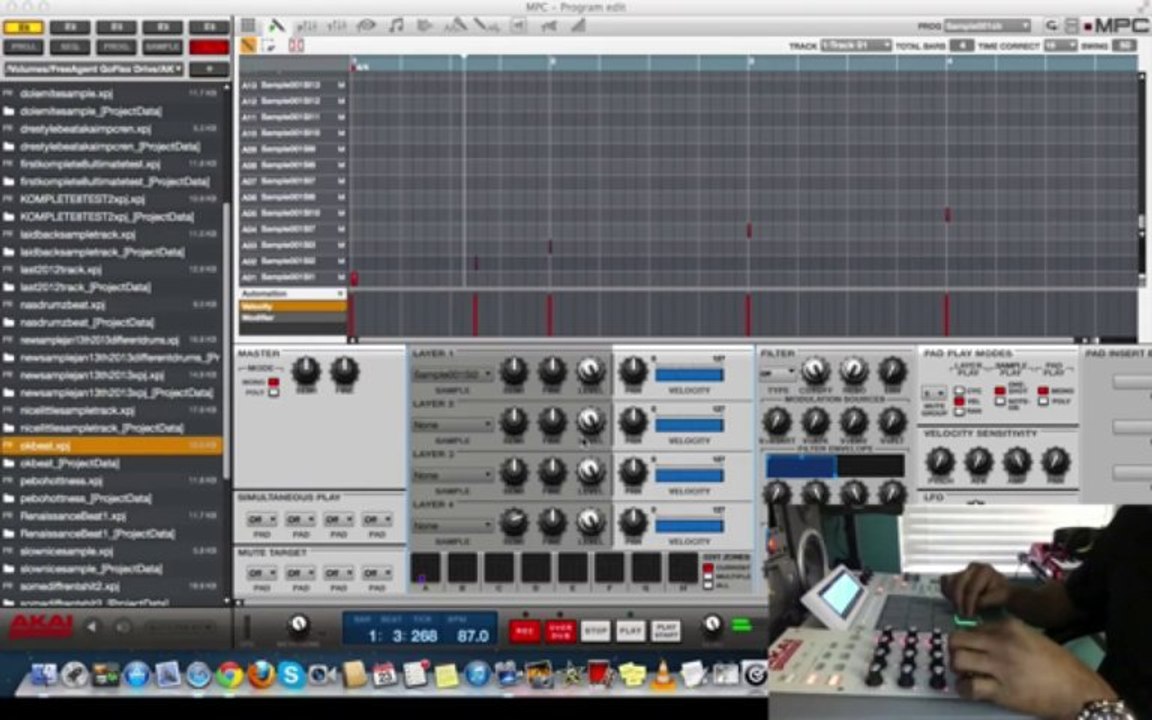Switch browser to SEQ filter tab
This screenshot has width=1152, height=720.
(70, 47)
